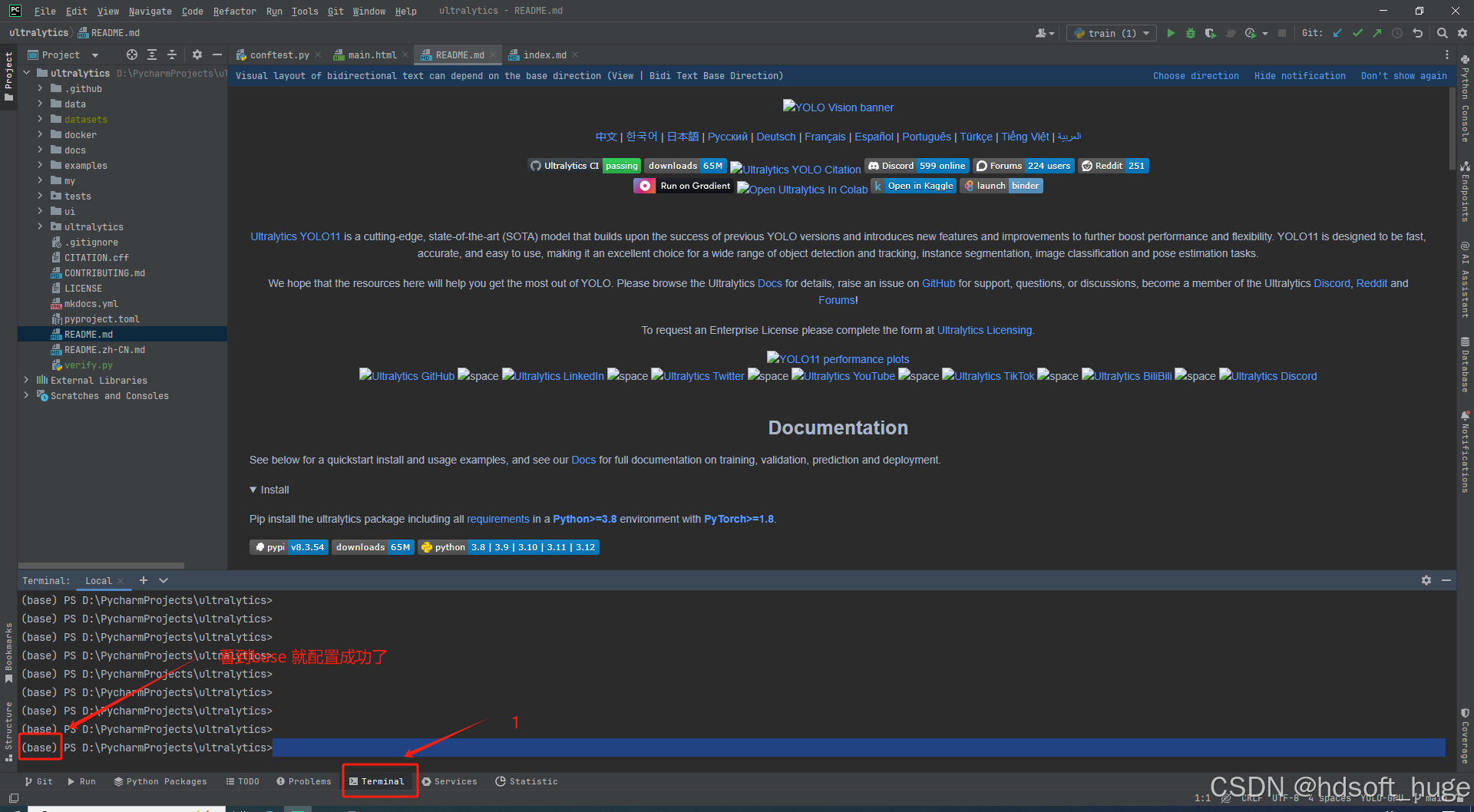Open Terminal panel settings gear
Image resolution: width=1474 pixels, height=812 pixels.
1426,580
